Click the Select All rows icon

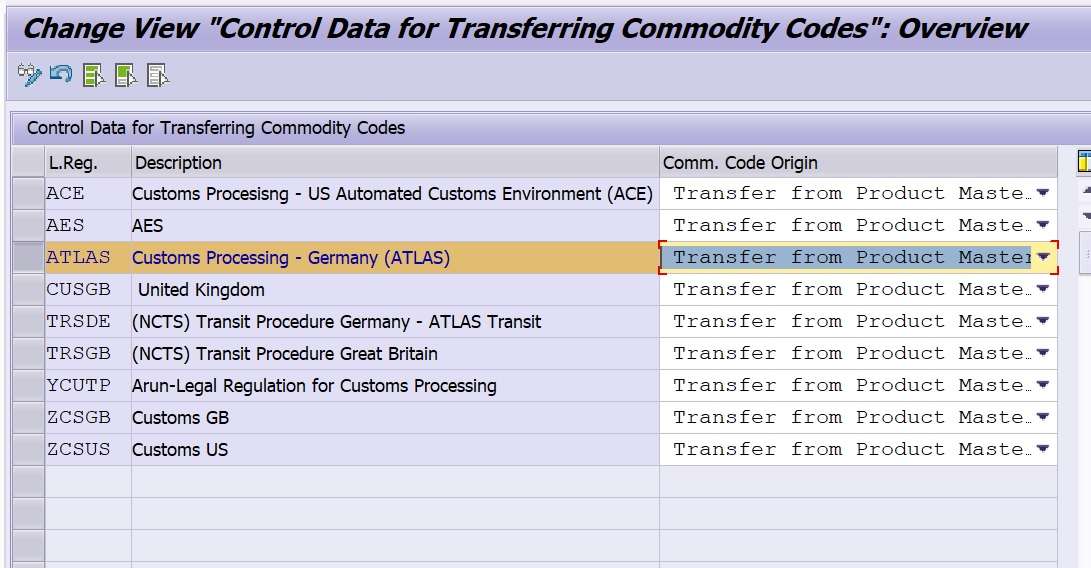93,75
